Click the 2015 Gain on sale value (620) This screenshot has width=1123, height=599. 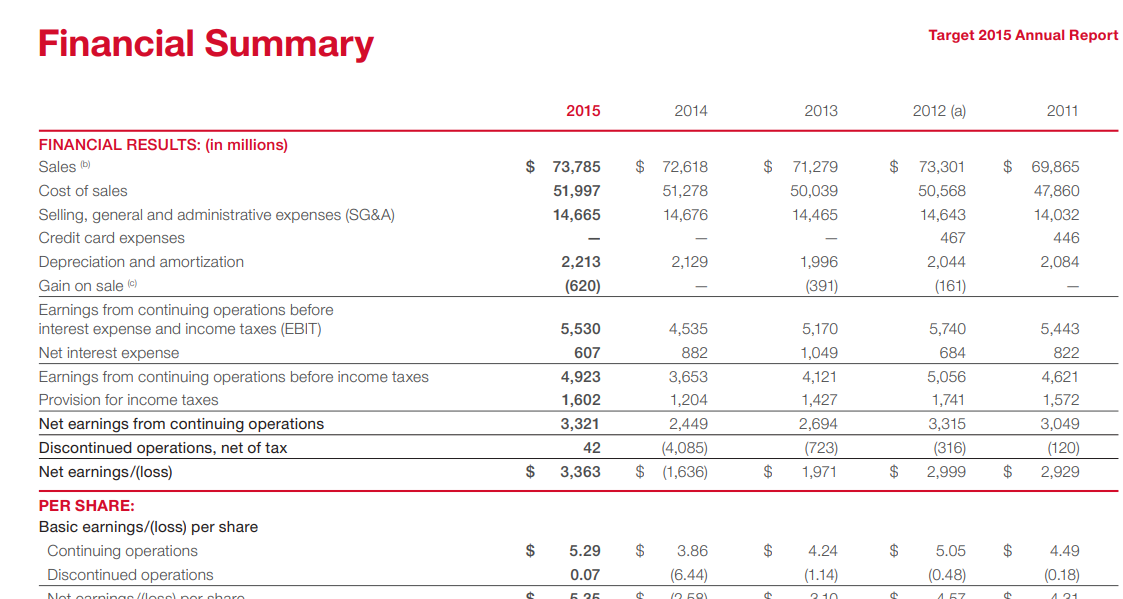[x=582, y=286]
